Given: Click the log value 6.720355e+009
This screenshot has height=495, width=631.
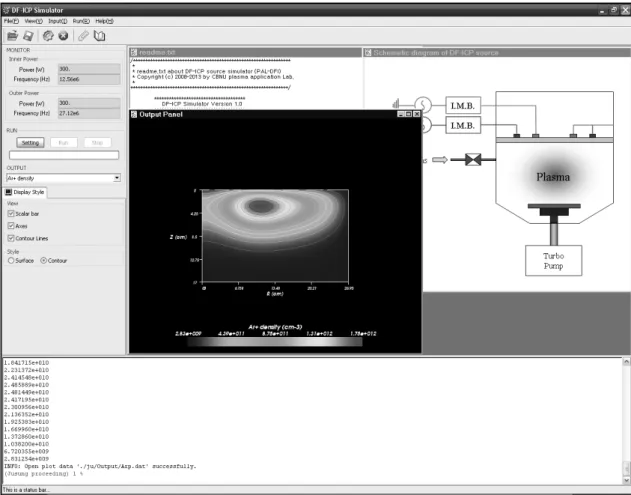Looking at the screenshot, I should pyautogui.click(x=26, y=451).
